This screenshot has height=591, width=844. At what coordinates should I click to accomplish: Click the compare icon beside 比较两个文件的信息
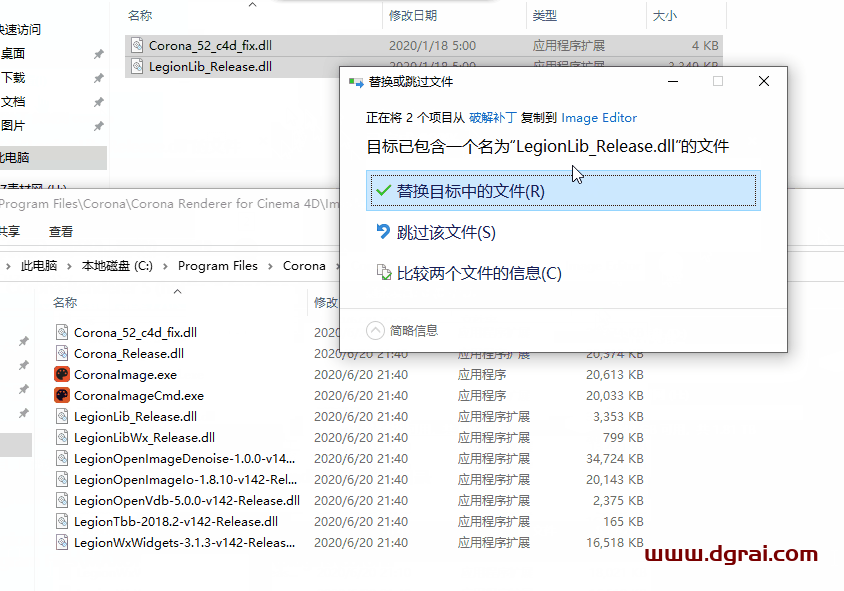pyautogui.click(x=382, y=273)
